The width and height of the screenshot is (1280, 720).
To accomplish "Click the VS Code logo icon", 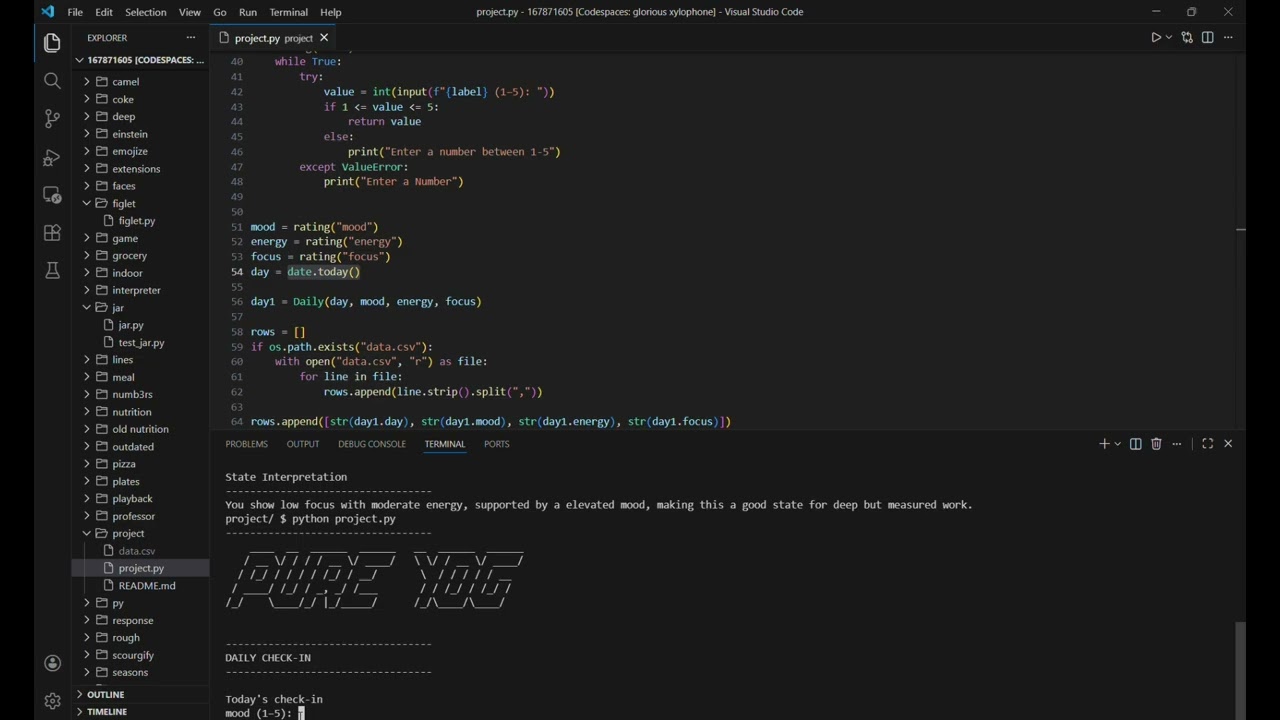I will pos(47,12).
